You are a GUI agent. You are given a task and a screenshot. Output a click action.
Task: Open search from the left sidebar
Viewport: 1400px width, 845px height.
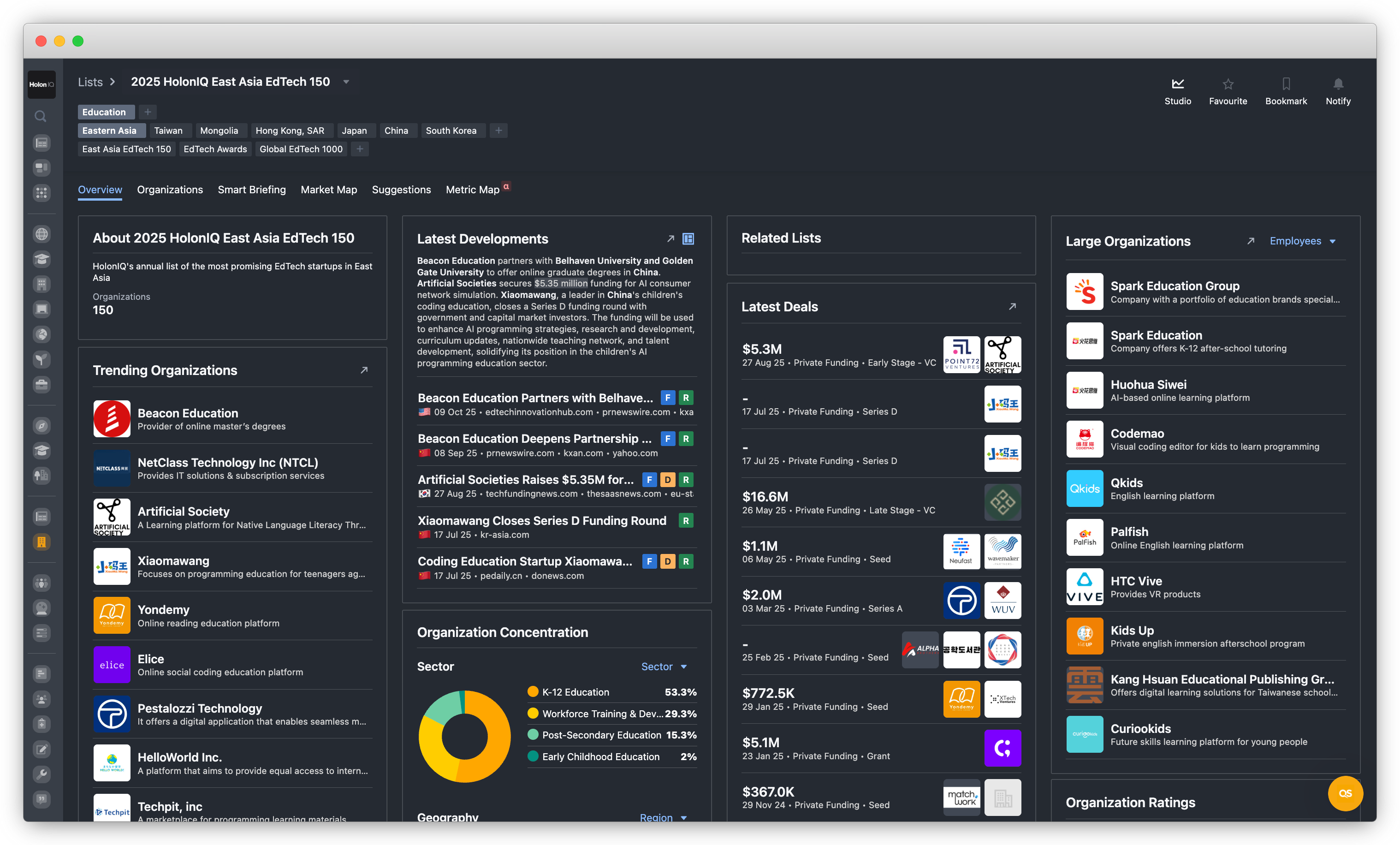[x=41, y=117]
